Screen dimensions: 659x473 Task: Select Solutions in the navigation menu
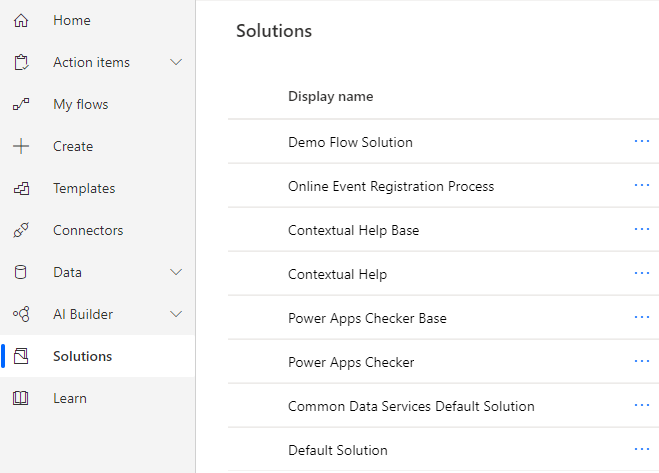82,356
